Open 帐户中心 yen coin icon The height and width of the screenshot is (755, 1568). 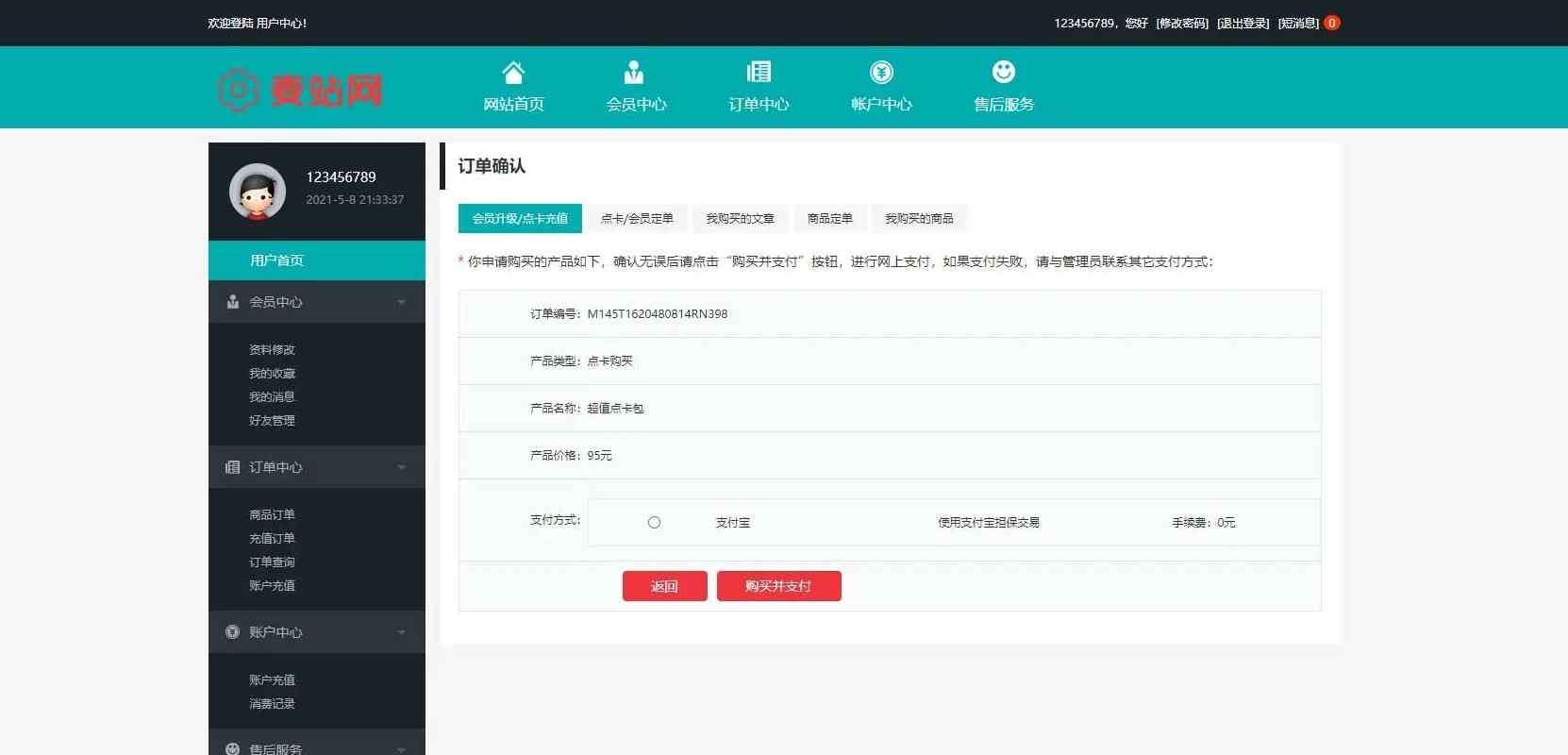tap(881, 73)
